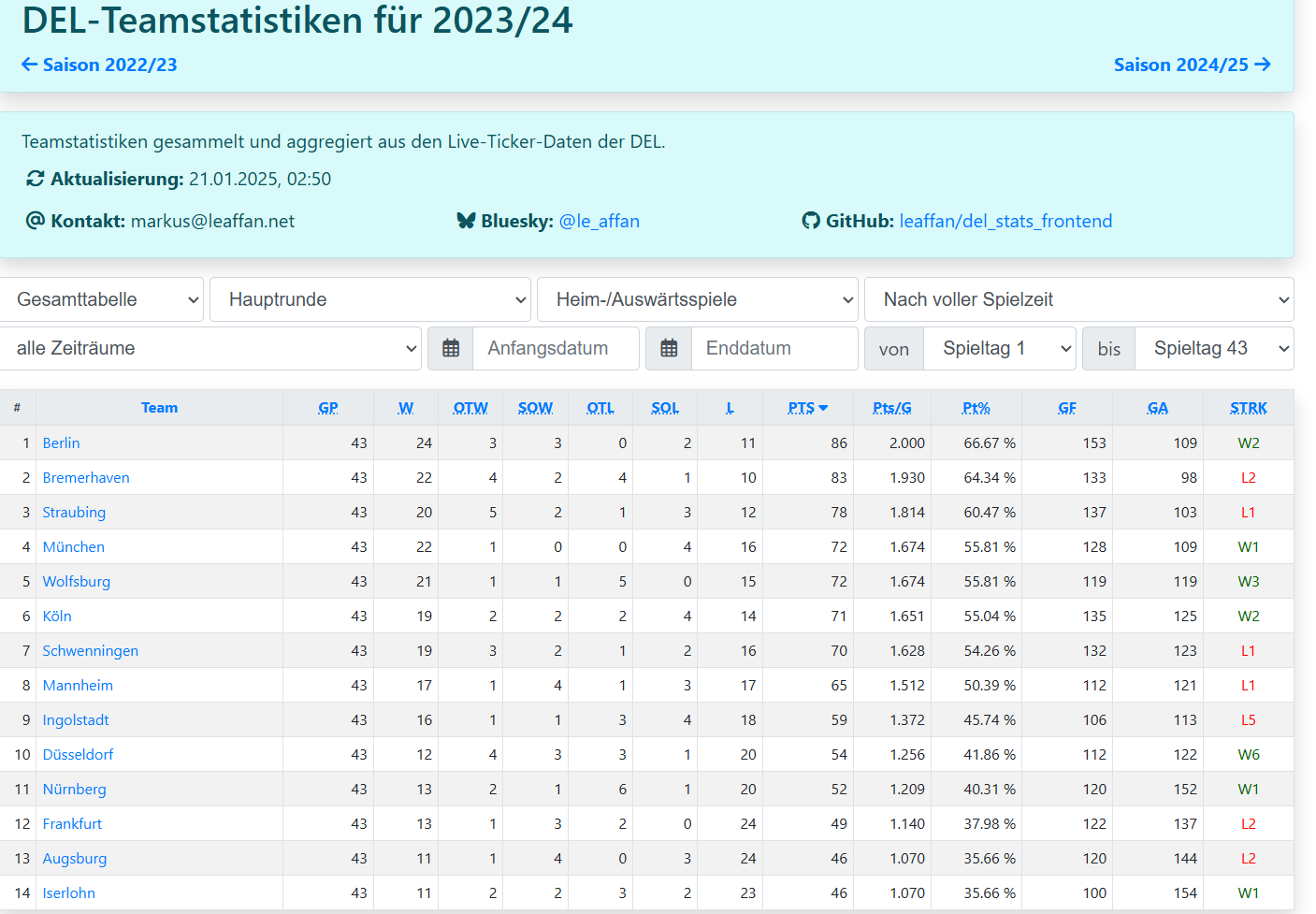
Task: Click the refresh icon next to Aktualisierung
Action: tap(36, 179)
